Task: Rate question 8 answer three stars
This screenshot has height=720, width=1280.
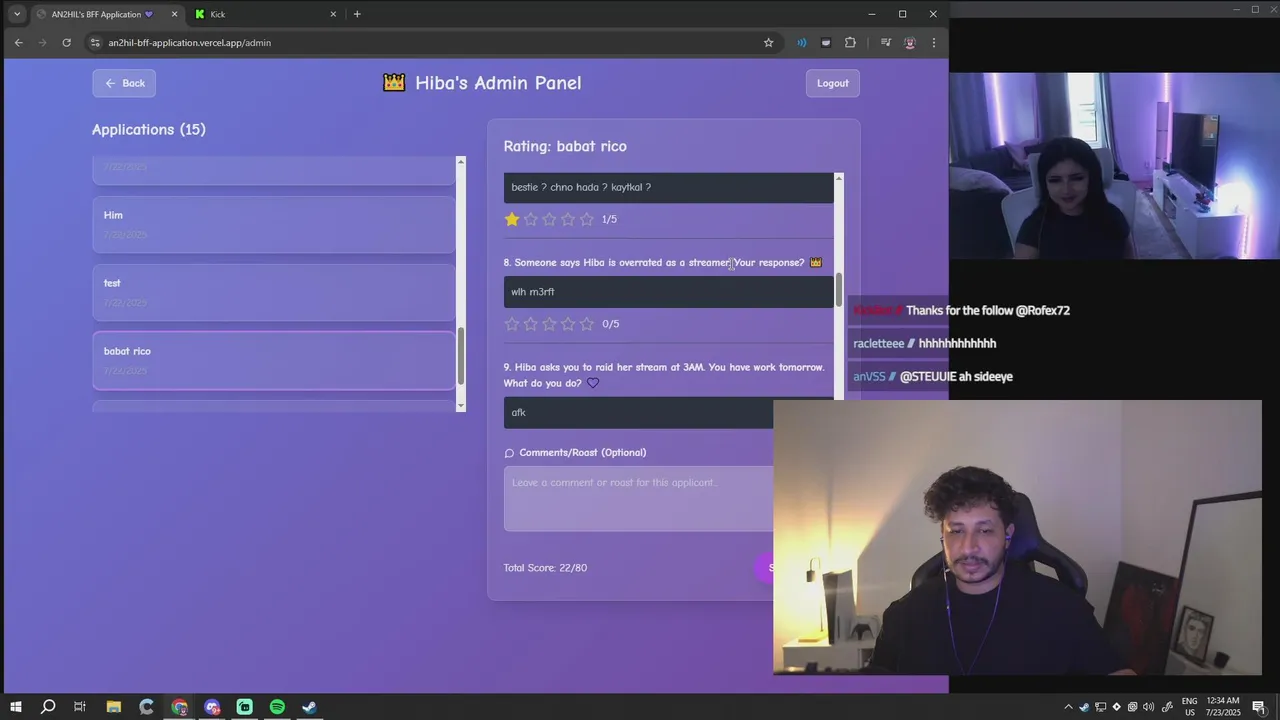Action: 549,324
